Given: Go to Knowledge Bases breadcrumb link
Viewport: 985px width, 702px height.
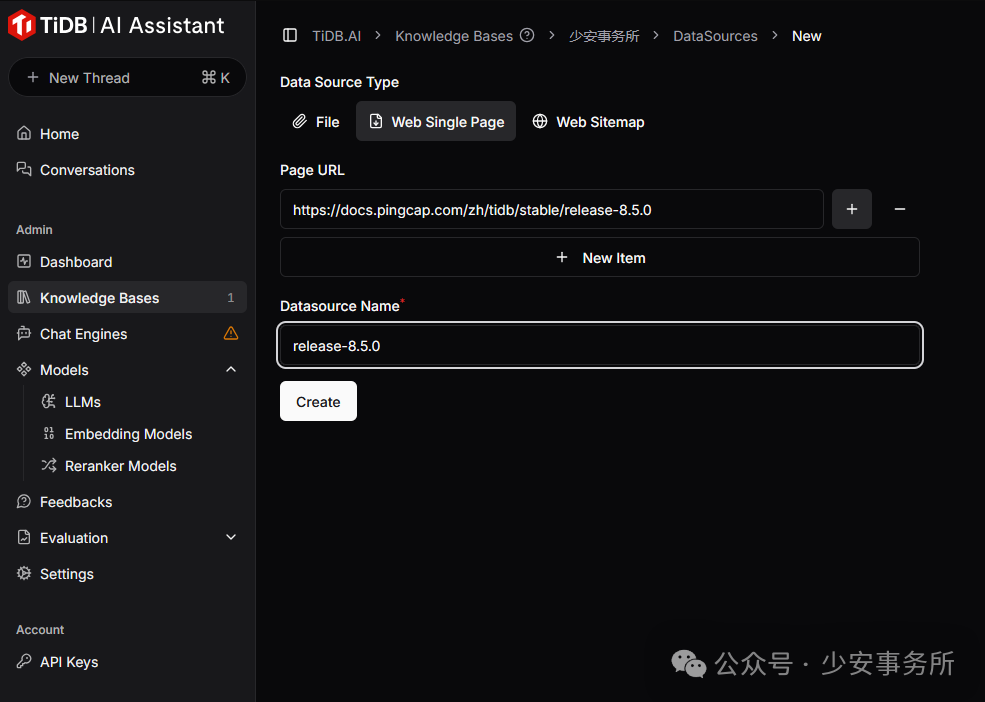Looking at the screenshot, I should coord(454,36).
